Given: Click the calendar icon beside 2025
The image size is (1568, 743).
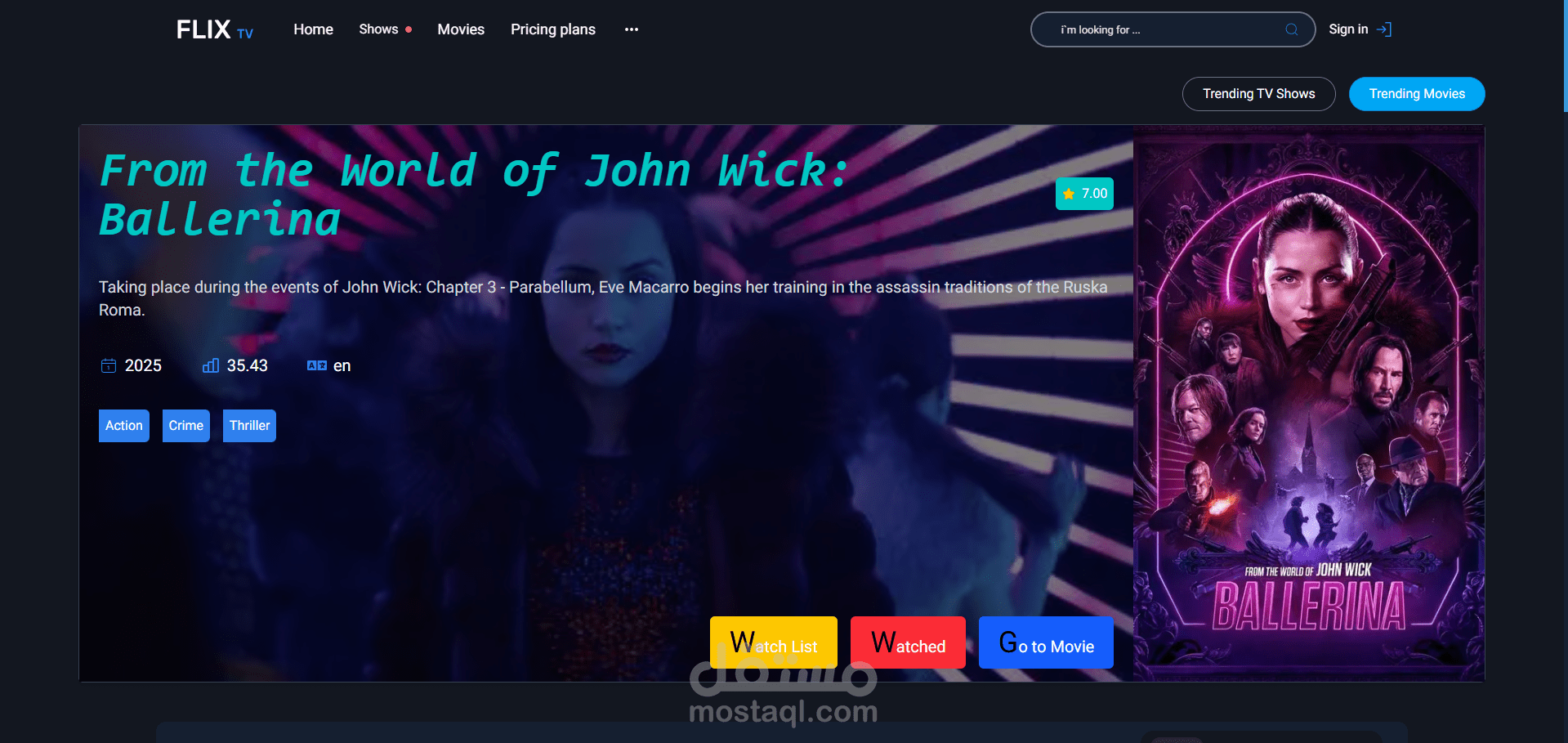Looking at the screenshot, I should [x=108, y=365].
